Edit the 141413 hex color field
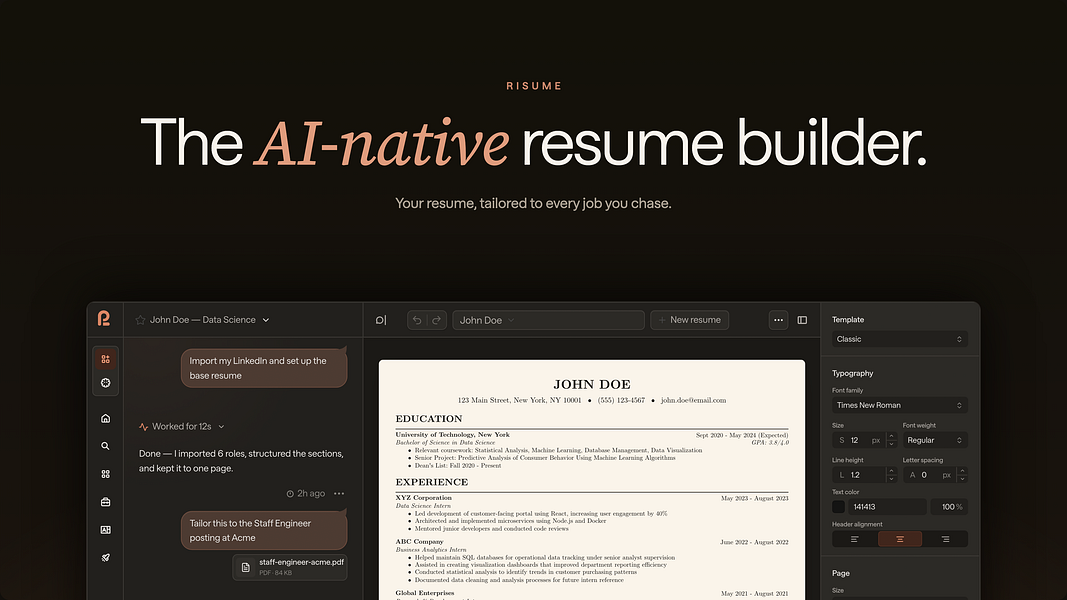Screen dimensions: 1067x600 click(887, 507)
